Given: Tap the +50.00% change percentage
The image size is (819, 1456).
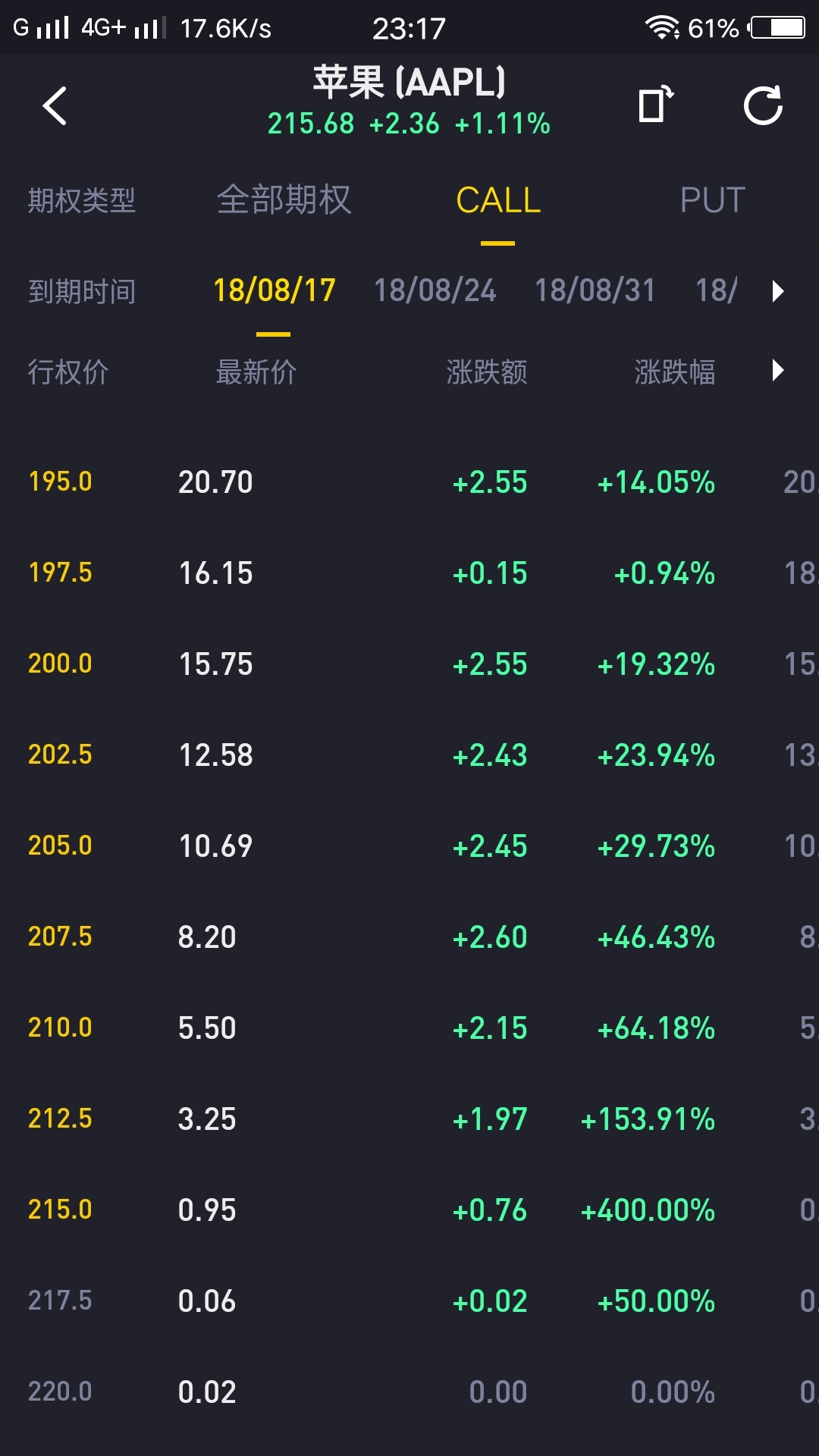Looking at the screenshot, I should (657, 1301).
